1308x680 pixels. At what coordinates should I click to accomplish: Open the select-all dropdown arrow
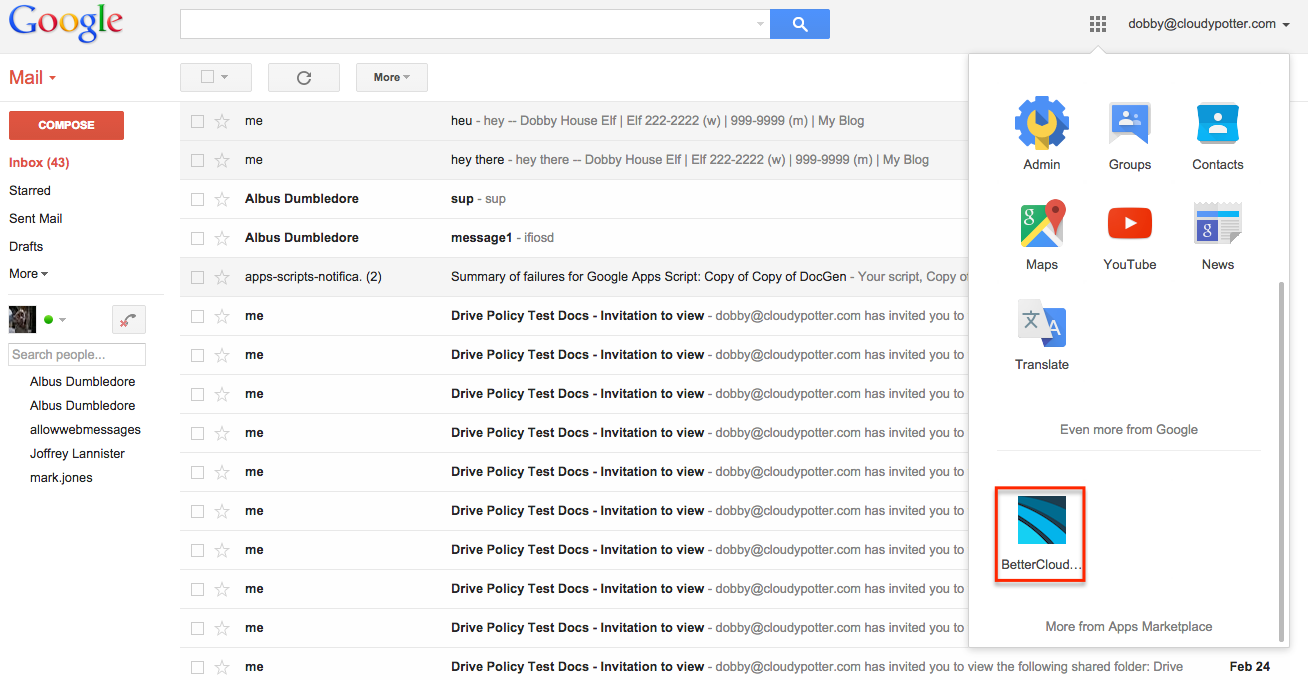tap(225, 77)
